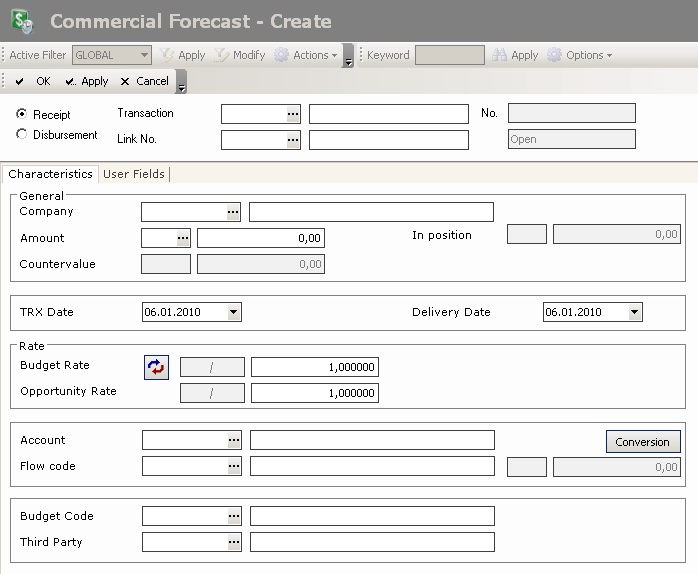Click Cancel with the X icon

[144, 82]
